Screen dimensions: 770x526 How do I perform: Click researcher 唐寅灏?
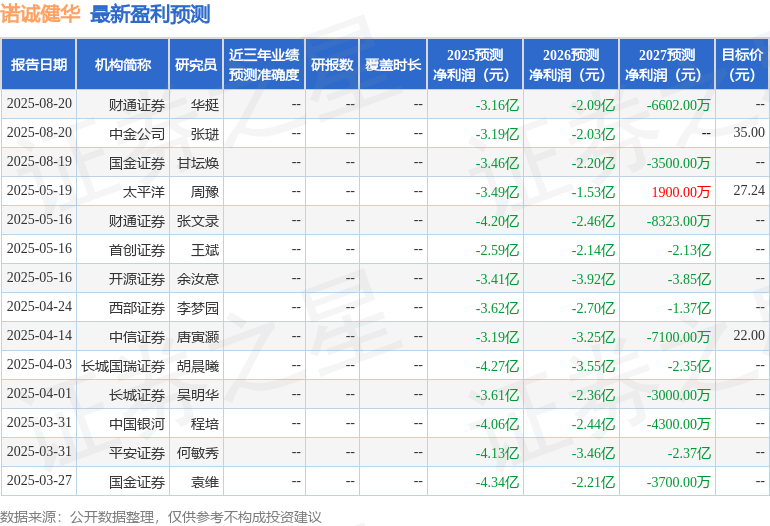pos(198,337)
